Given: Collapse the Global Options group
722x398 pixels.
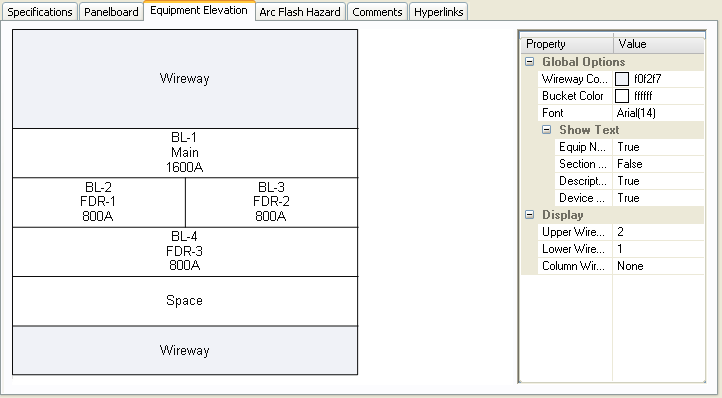Looking at the screenshot, I should tap(530, 62).
